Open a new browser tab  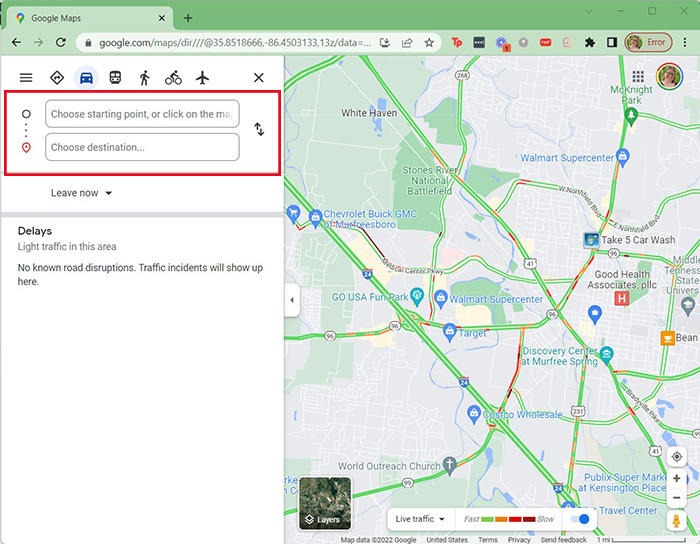pos(188,18)
